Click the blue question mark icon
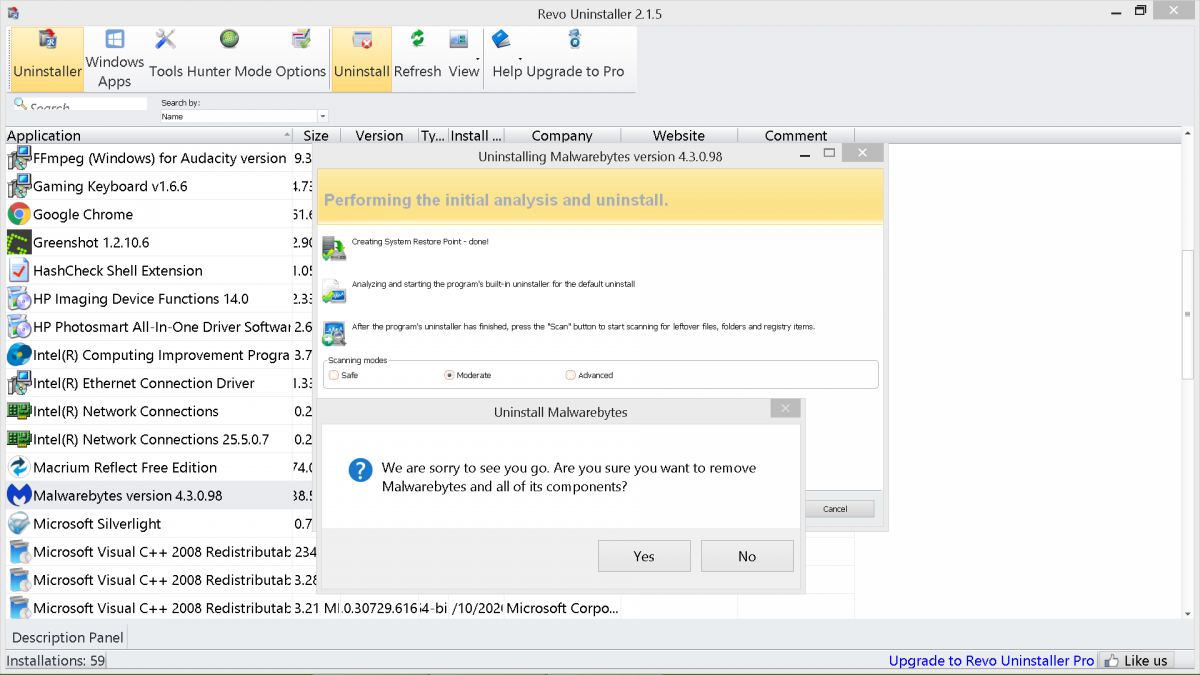The width and height of the screenshot is (1200, 675). pos(360,470)
